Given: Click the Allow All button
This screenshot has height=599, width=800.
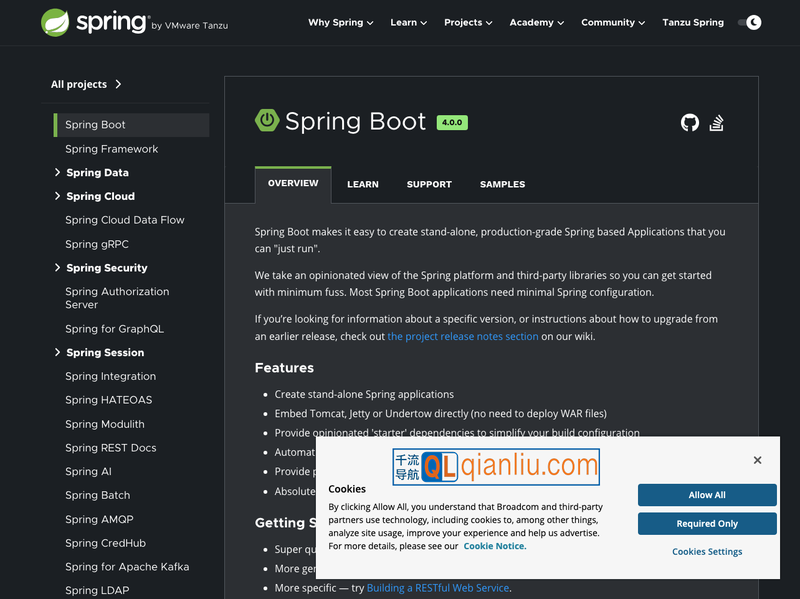Looking at the screenshot, I should (707, 495).
